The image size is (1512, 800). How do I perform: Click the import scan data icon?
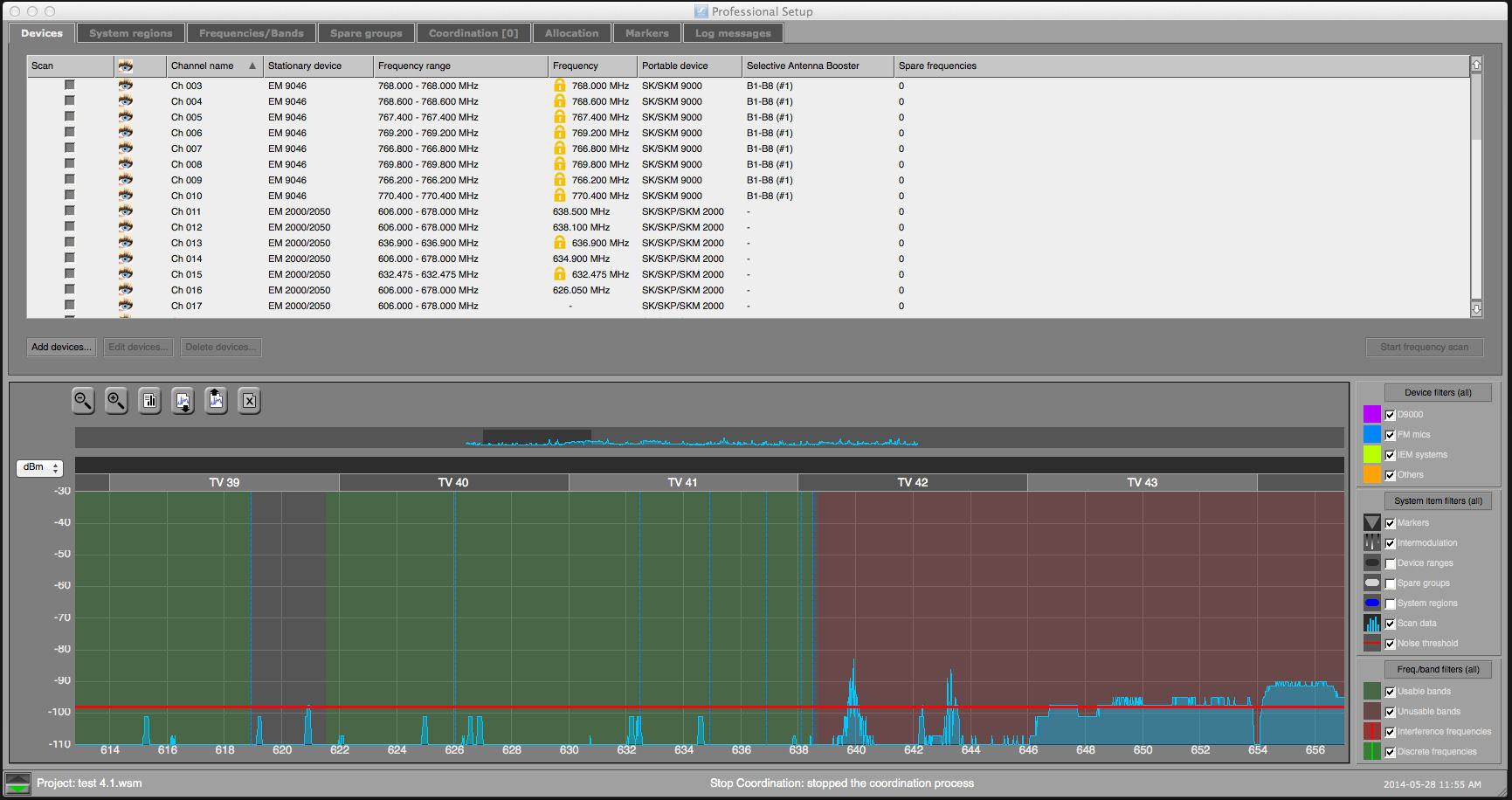(x=183, y=401)
